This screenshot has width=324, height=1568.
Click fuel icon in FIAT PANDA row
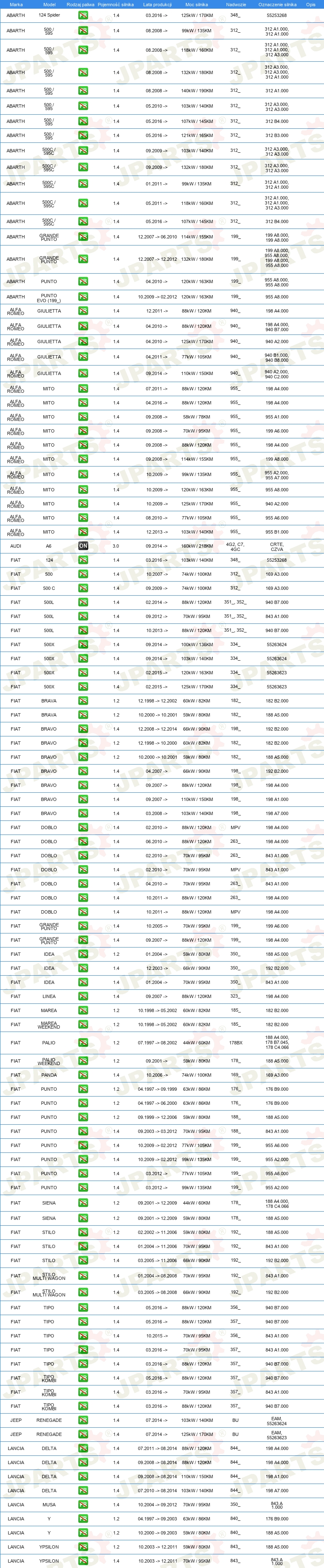point(83,1075)
